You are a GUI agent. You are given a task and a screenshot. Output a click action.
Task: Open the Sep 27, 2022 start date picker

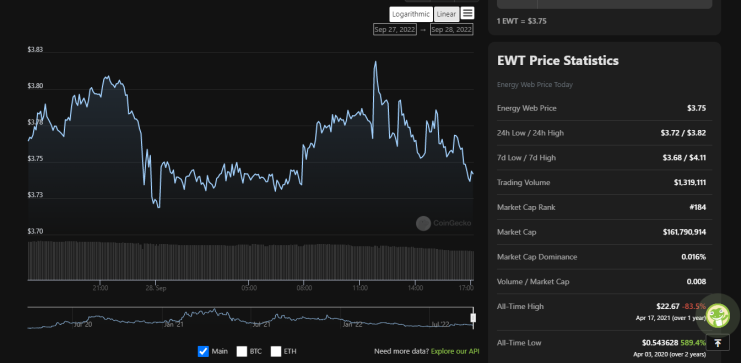point(395,29)
